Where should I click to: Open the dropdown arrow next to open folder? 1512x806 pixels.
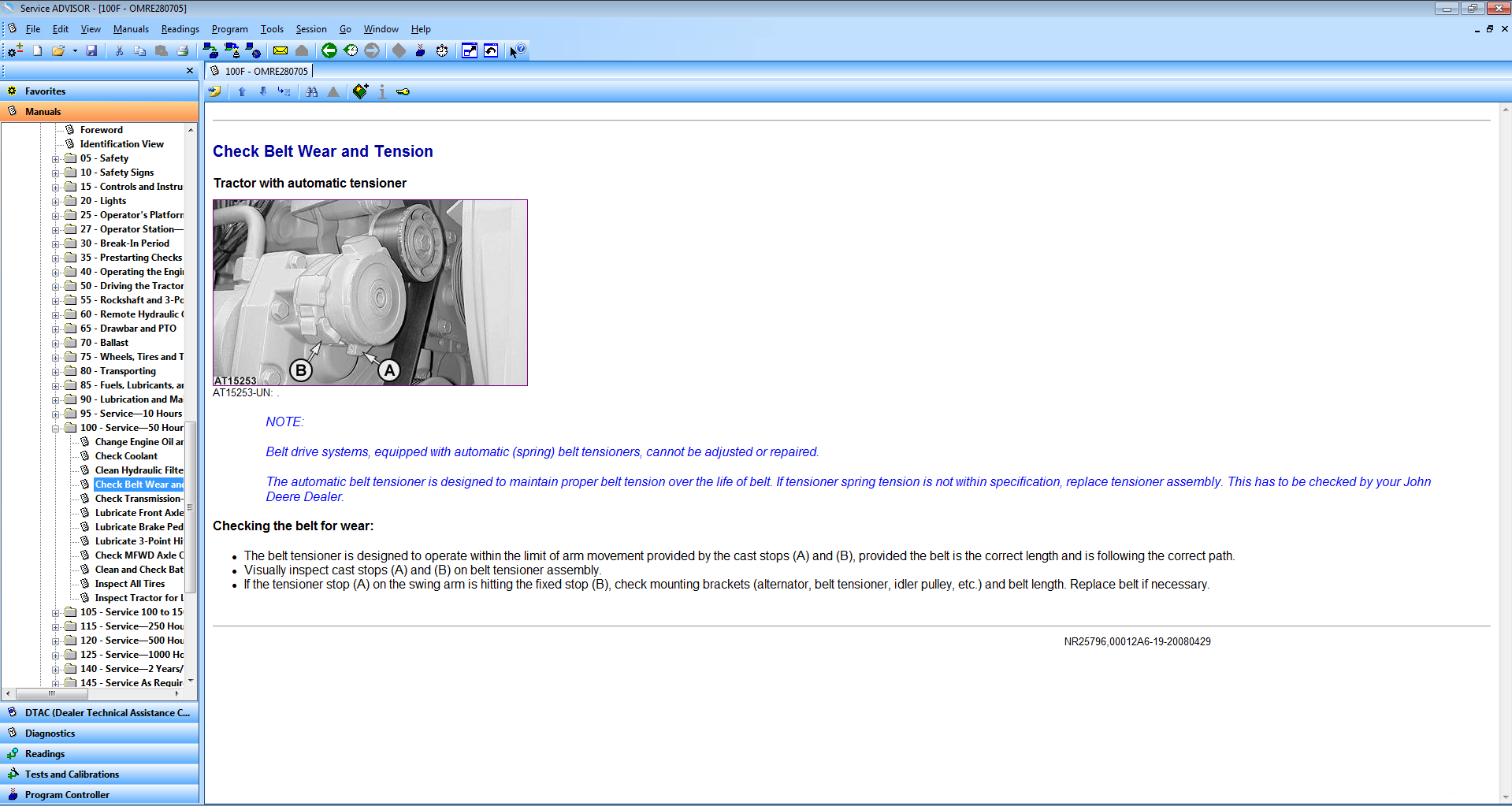(75, 50)
